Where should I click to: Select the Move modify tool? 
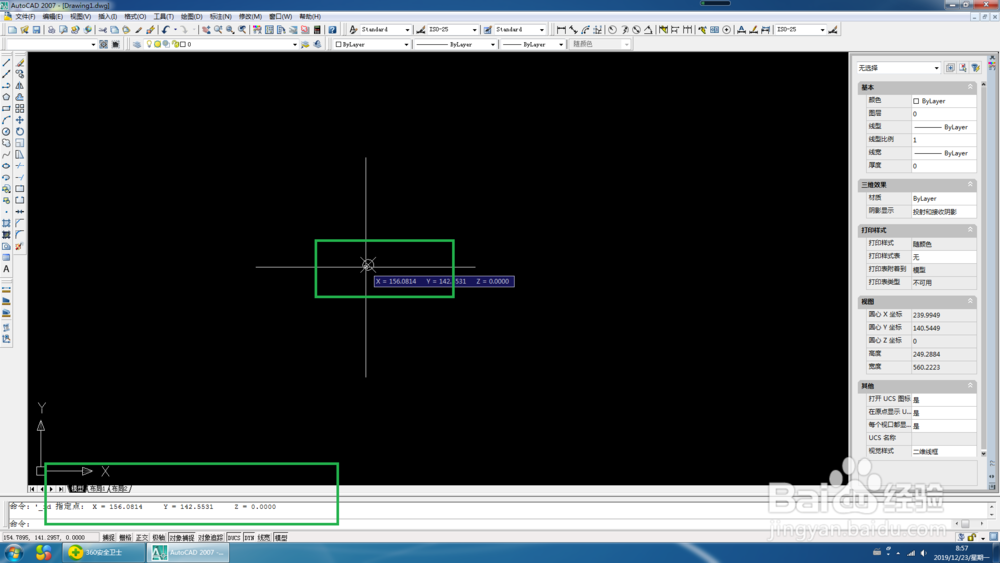point(20,120)
